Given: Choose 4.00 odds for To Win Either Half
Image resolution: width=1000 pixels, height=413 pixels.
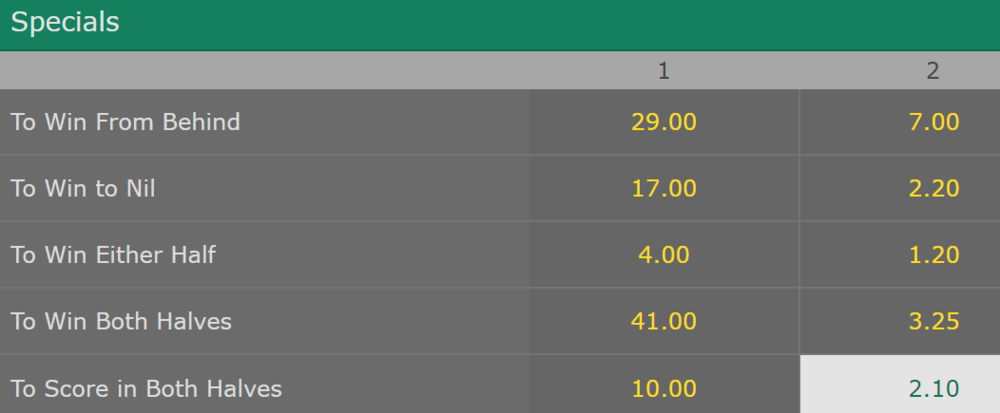Looking at the screenshot, I should tap(664, 254).
